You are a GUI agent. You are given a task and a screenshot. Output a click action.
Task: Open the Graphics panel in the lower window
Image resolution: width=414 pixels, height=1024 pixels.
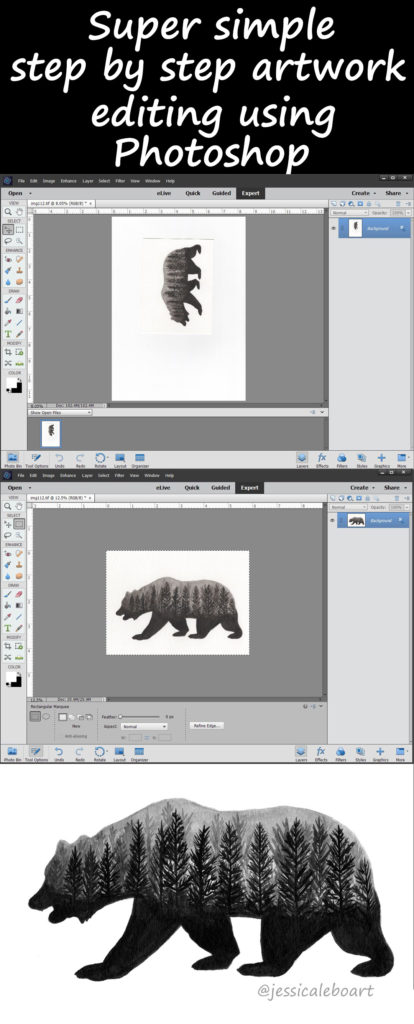381,754
